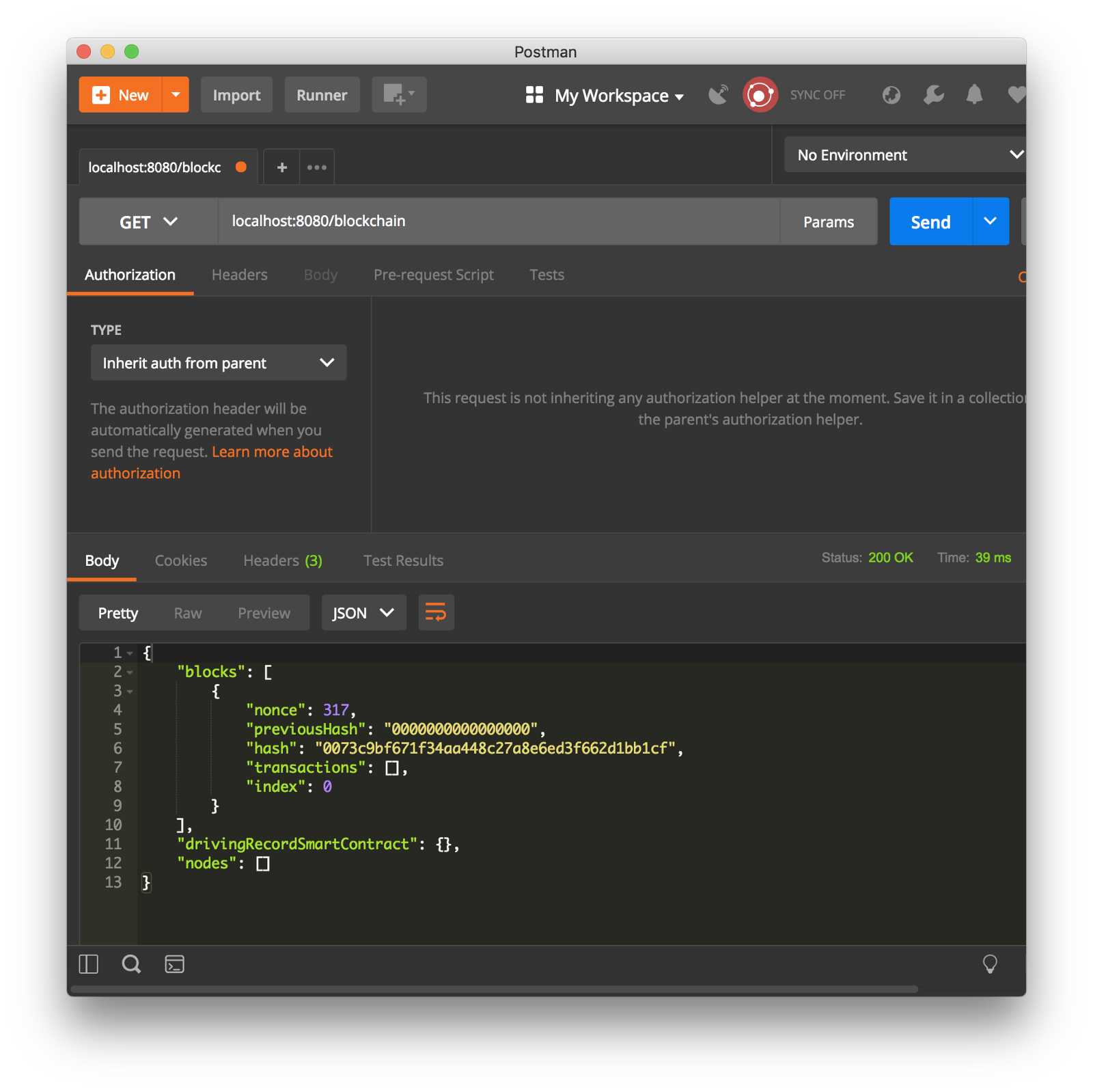Follow the Learn more about authorization link
The height and width of the screenshot is (1092, 1093).
tap(272, 452)
